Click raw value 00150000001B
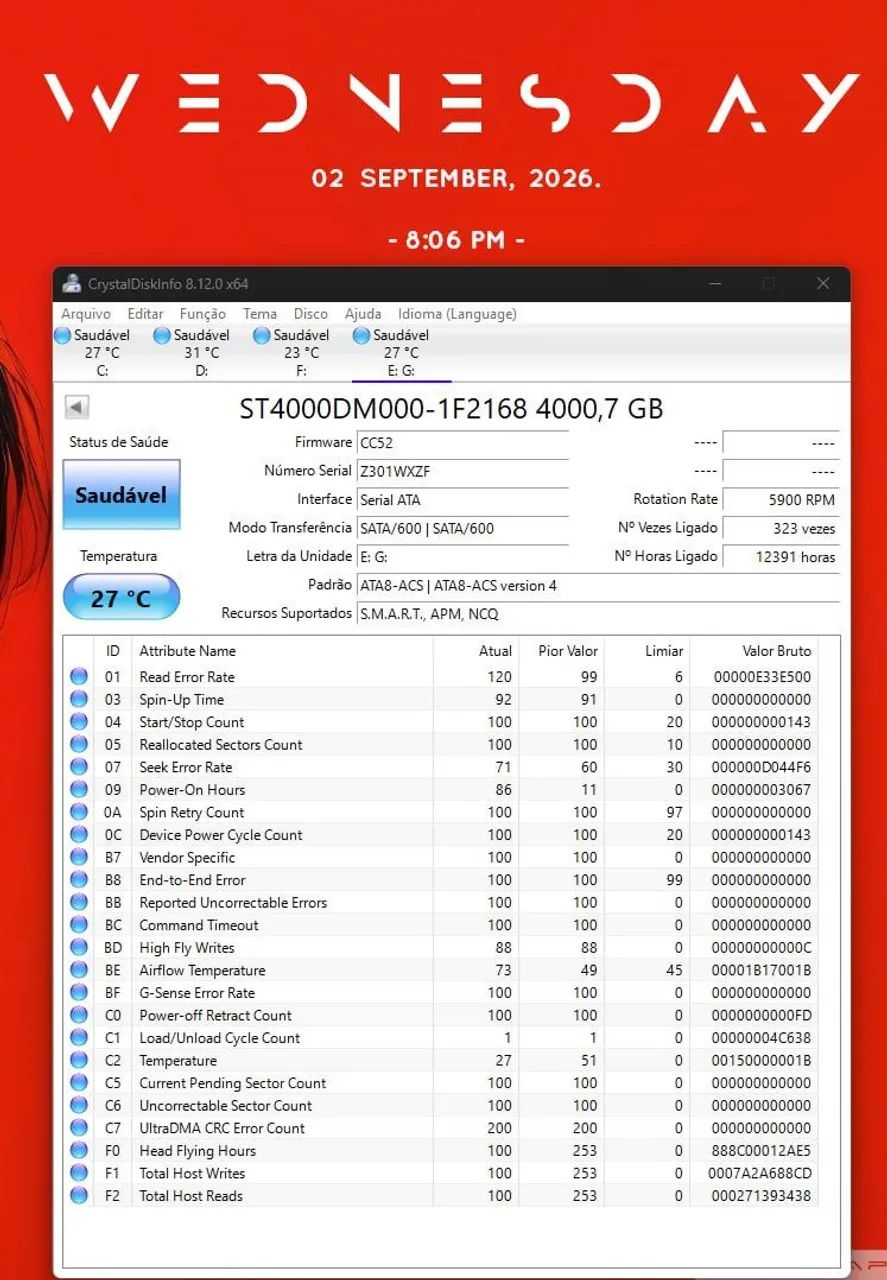 762,1061
